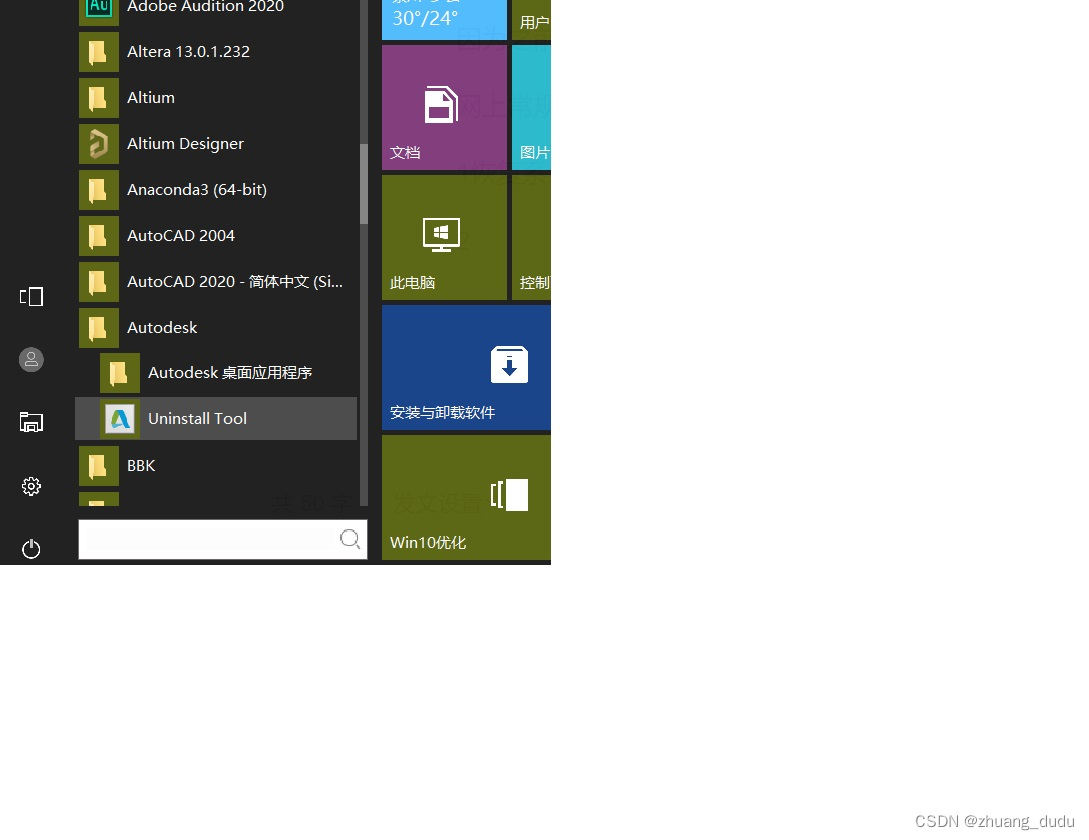The height and width of the screenshot is (840, 1089).
Task: Open the File Explorer sidebar icon
Action: coord(31,422)
